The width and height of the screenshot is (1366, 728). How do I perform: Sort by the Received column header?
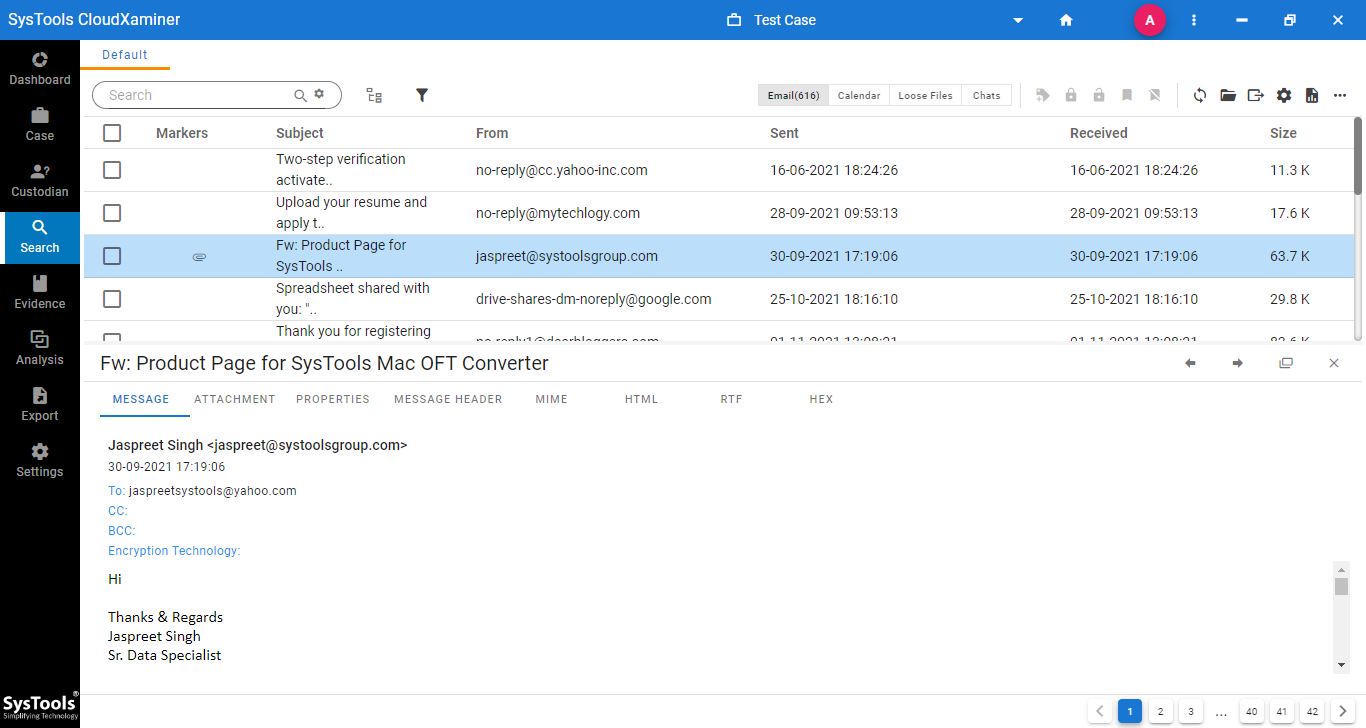coord(1098,133)
